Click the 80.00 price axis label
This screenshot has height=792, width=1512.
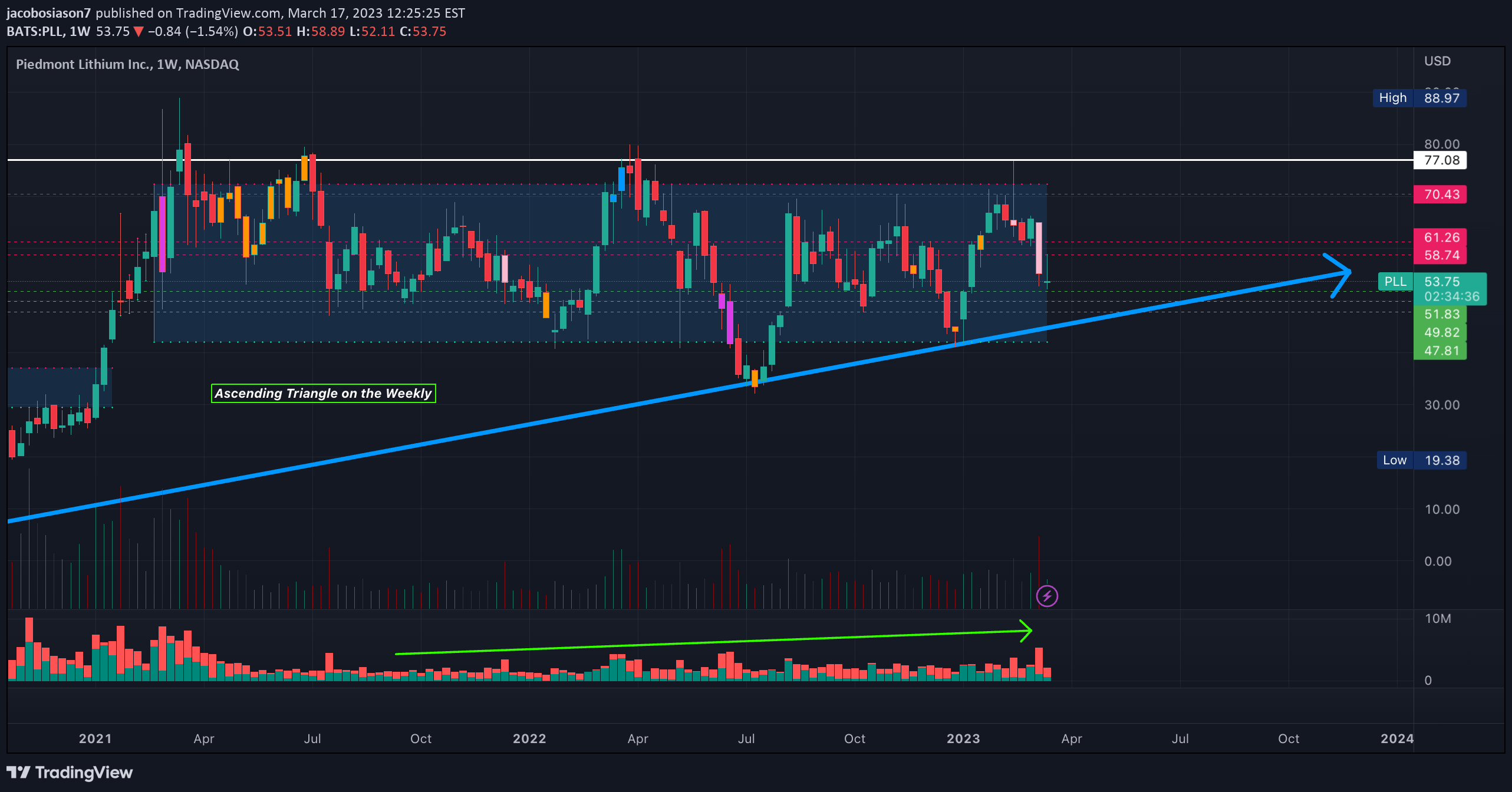(1442, 144)
